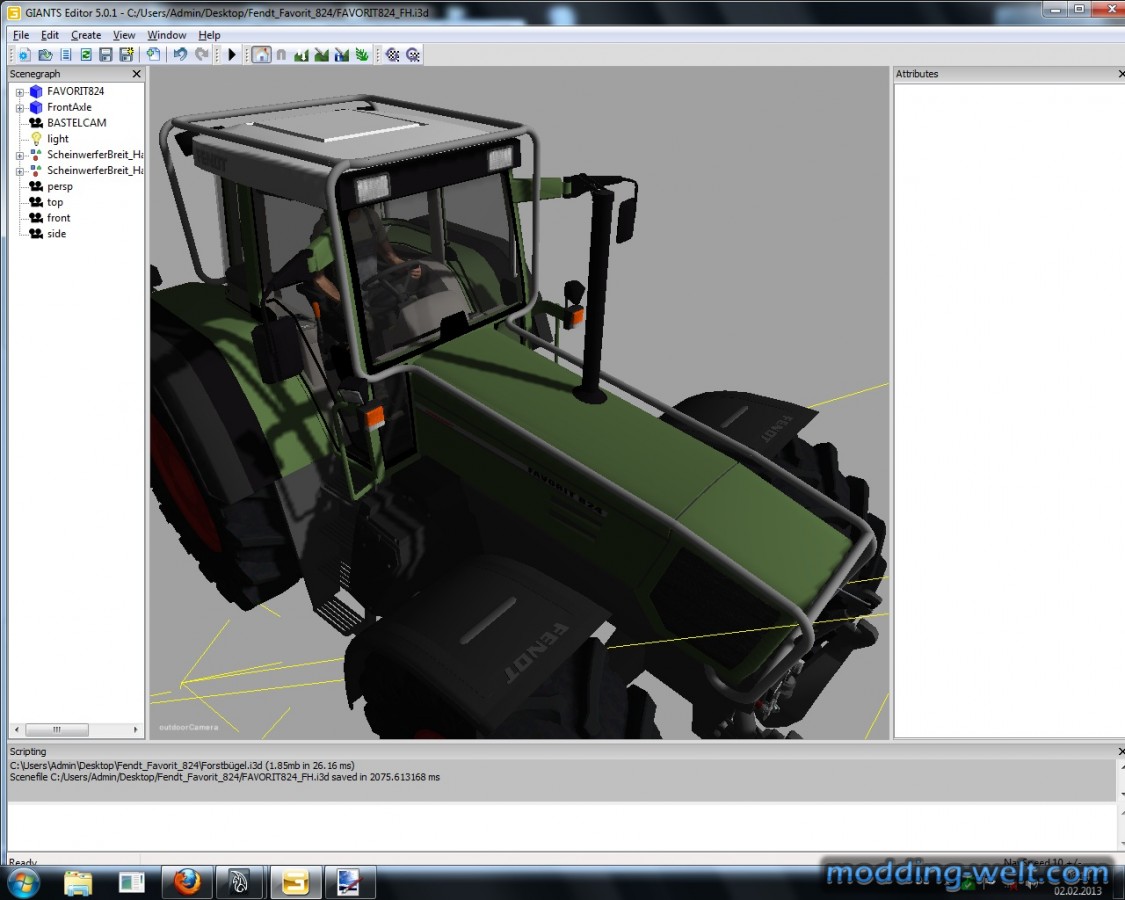This screenshot has width=1125, height=900.
Task: Click the dark dragon-logo taskbar app icon
Action: pos(240,883)
